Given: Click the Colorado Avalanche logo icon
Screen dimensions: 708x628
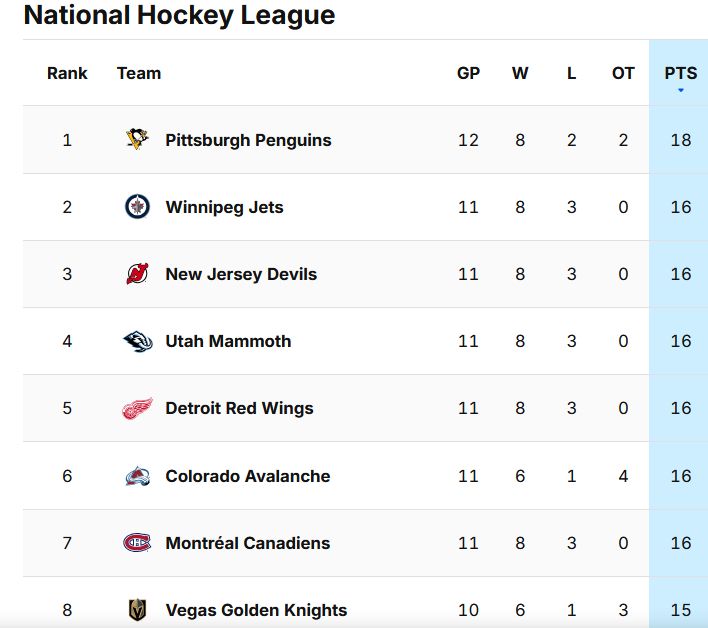Looking at the screenshot, I should point(137,476).
